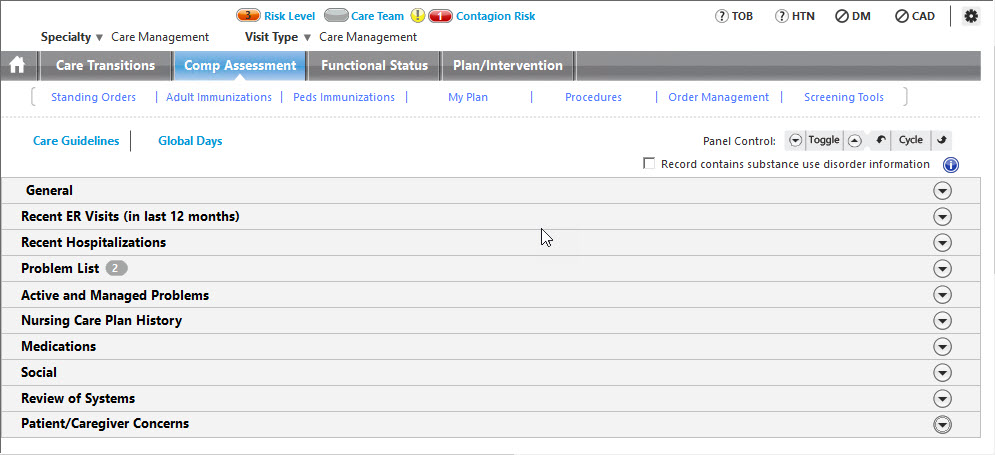Image resolution: width=995 pixels, height=455 pixels.
Task: Click the Medications panel title
Action: point(58,346)
